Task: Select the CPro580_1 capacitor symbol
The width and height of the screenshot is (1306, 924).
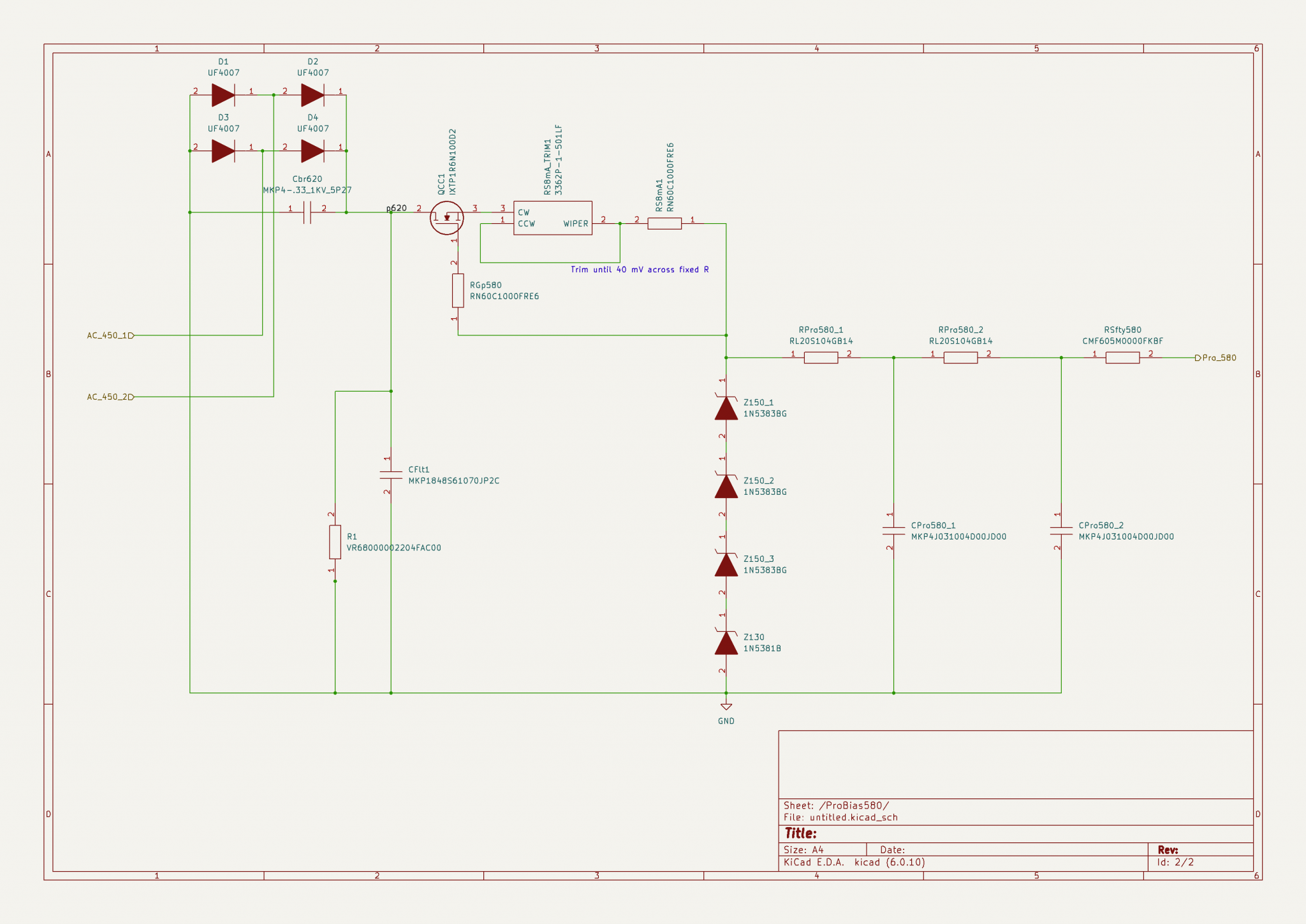Action: (893, 531)
